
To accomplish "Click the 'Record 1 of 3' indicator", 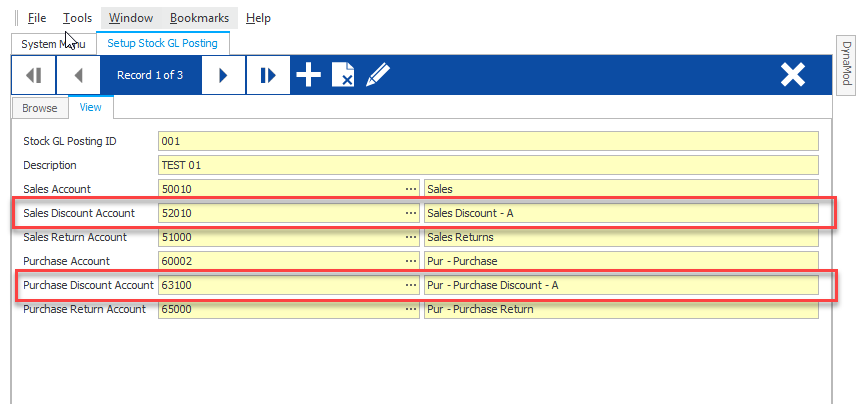I will point(150,75).
